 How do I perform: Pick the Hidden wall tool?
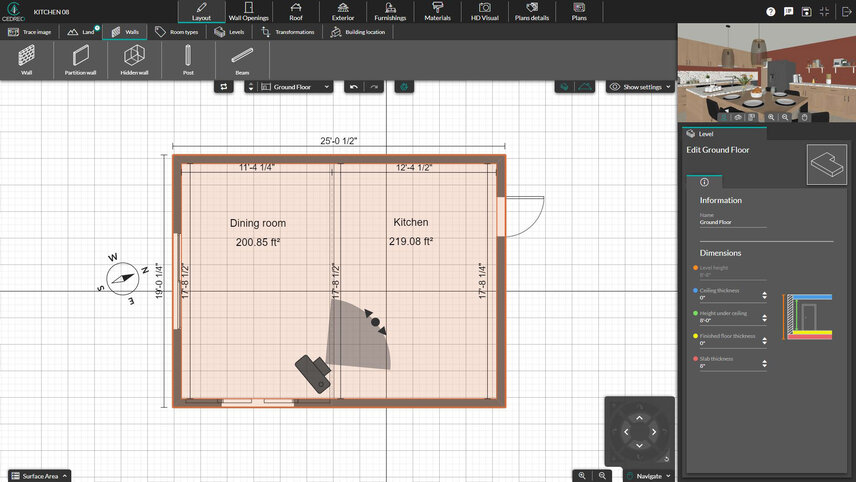pyautogui.click(x=134, y=60)
